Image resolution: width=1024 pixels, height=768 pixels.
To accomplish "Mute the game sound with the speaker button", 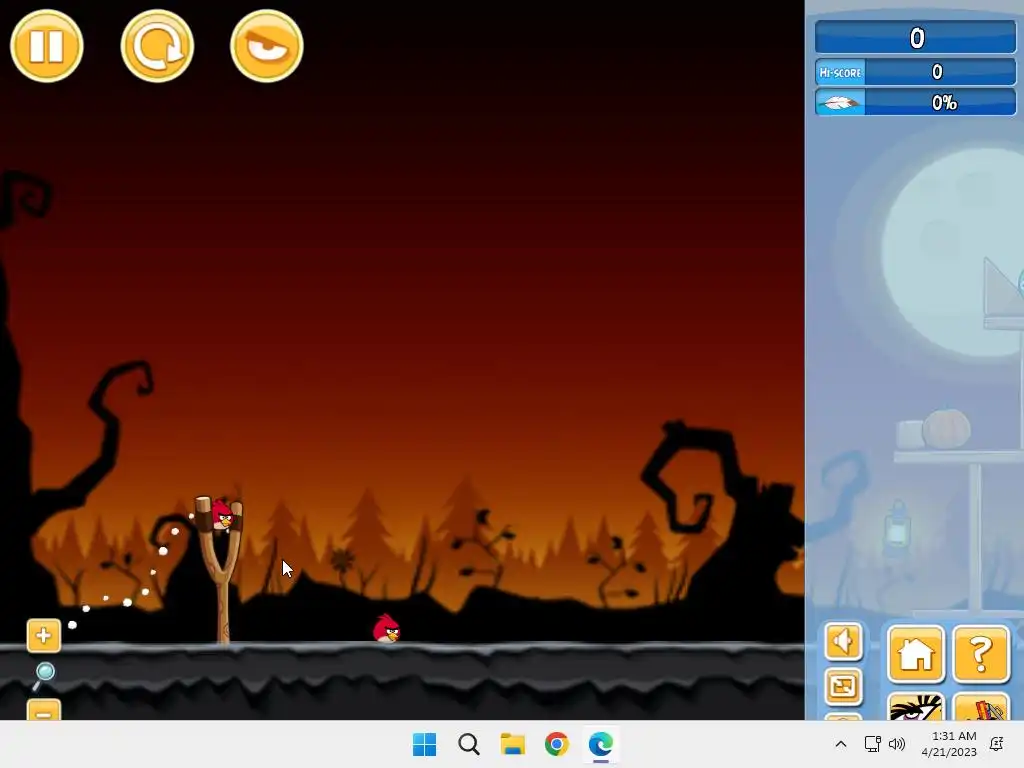I will point(843,641).
